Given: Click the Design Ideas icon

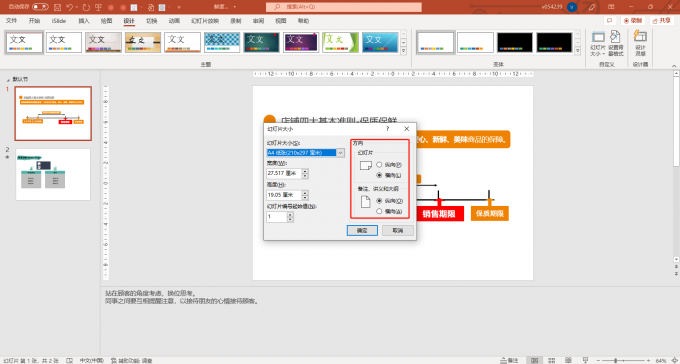Looking at the screenshot, I should pos(640,44).
